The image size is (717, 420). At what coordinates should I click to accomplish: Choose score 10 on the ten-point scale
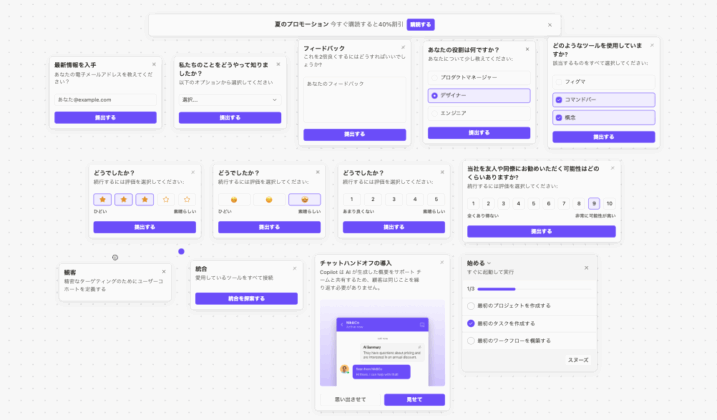pyautogui.click(x=609, y=204)
